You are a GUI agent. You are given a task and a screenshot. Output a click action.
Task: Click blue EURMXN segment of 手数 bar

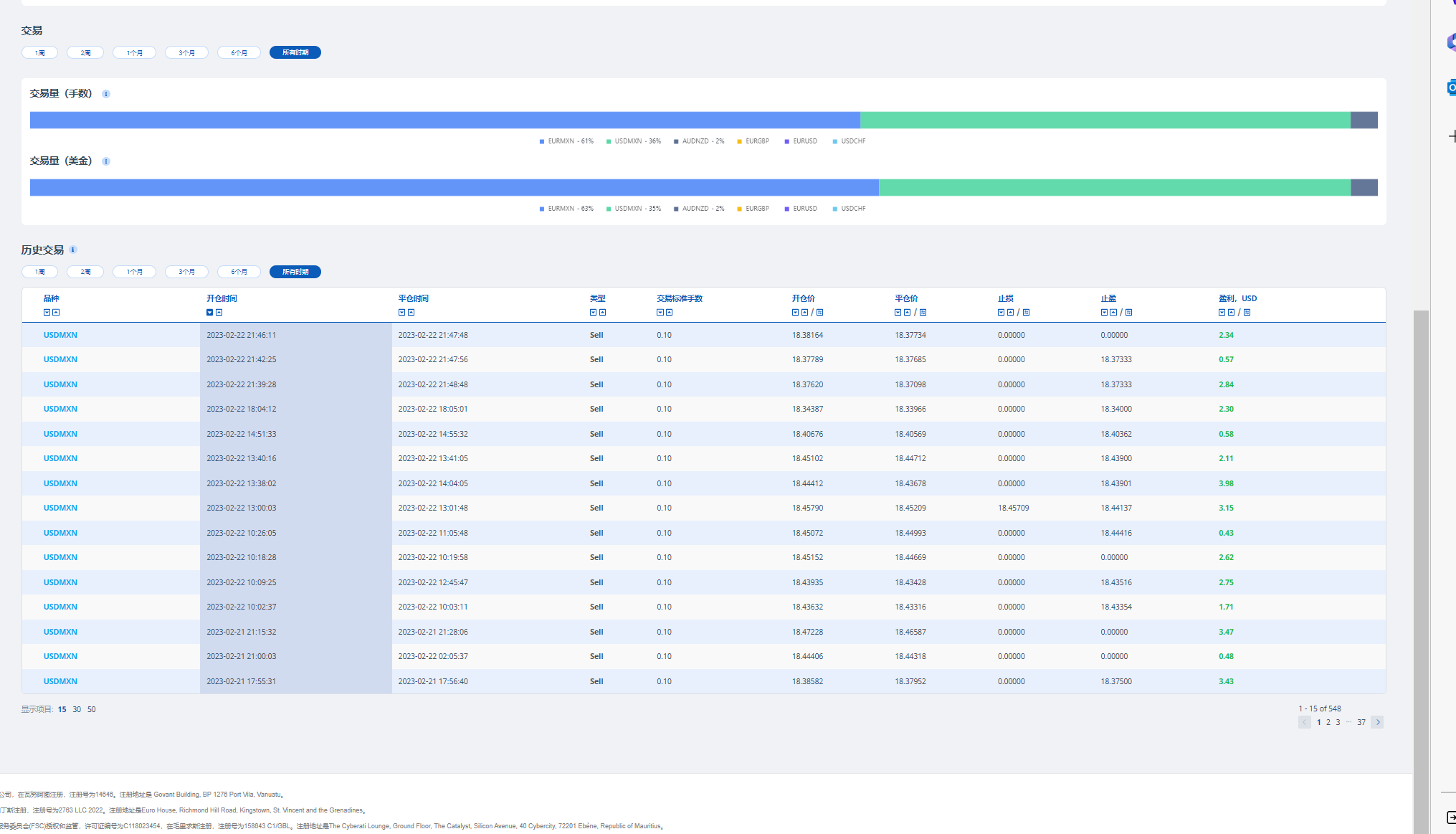(444, 120)
